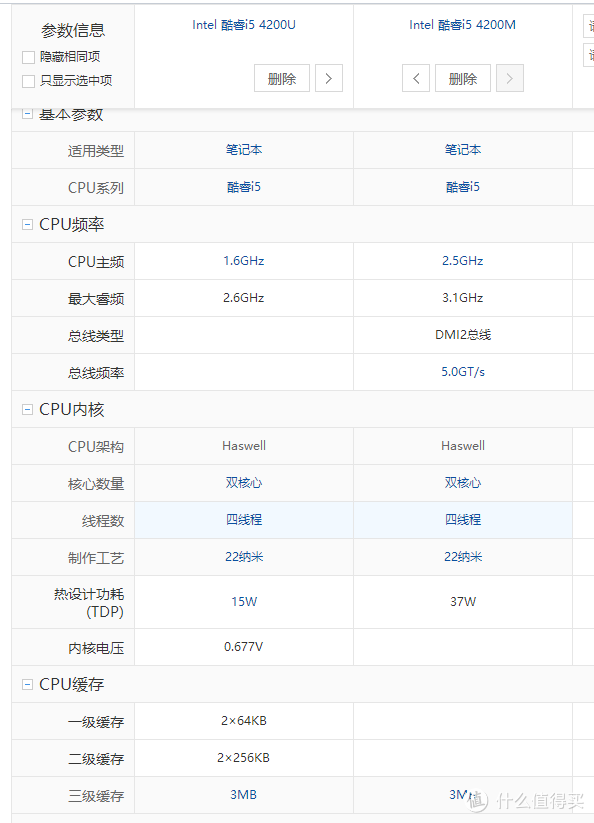Viewport: 594px width, 823px height.
Task: Check the 只显示选中项 checkbox
Action: click(x=28, y=81)
